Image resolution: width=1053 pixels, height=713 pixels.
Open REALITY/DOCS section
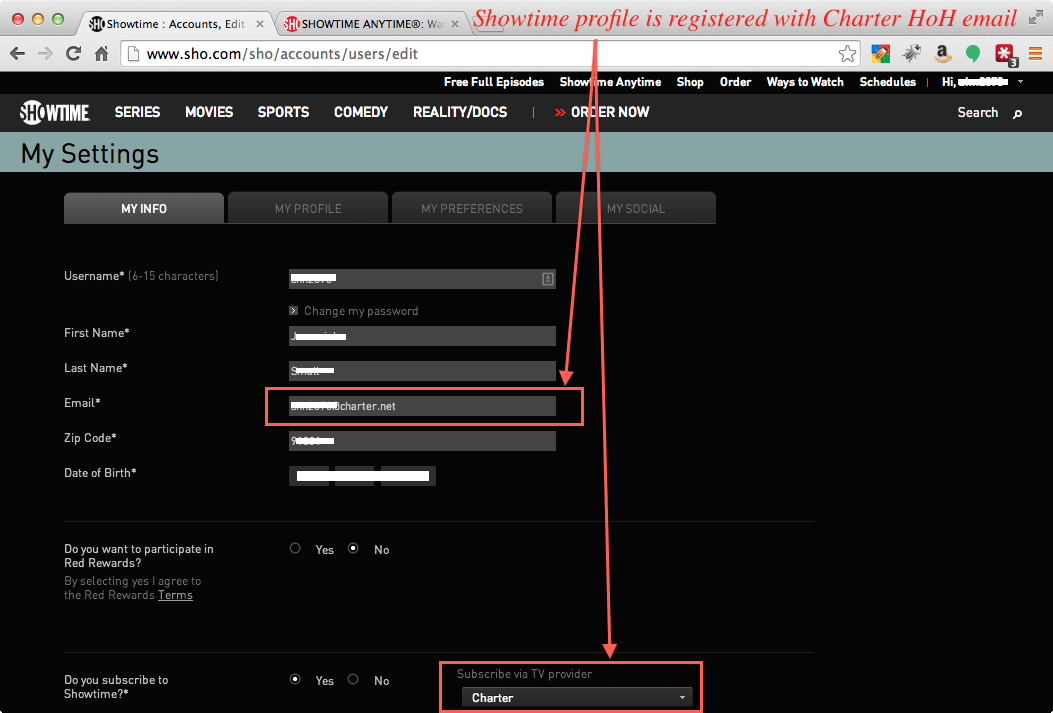[460, 112]
